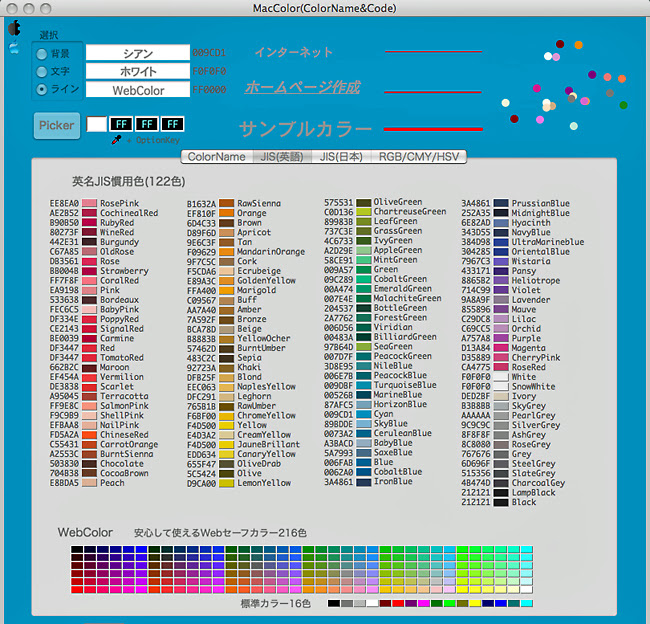Pick the Wistaria swatch
Screen dimensions: 650x624
pos(501,261)
